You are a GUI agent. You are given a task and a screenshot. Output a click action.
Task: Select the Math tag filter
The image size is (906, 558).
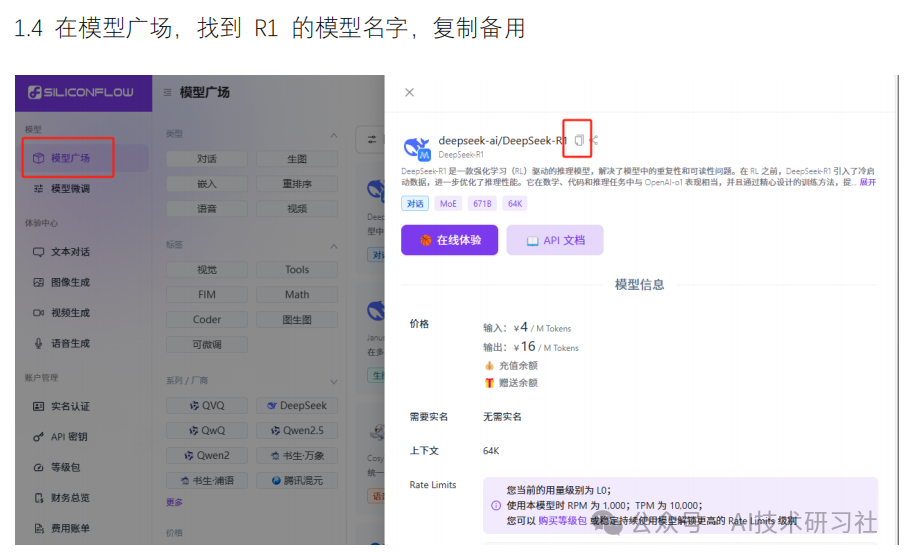point(297,295)
